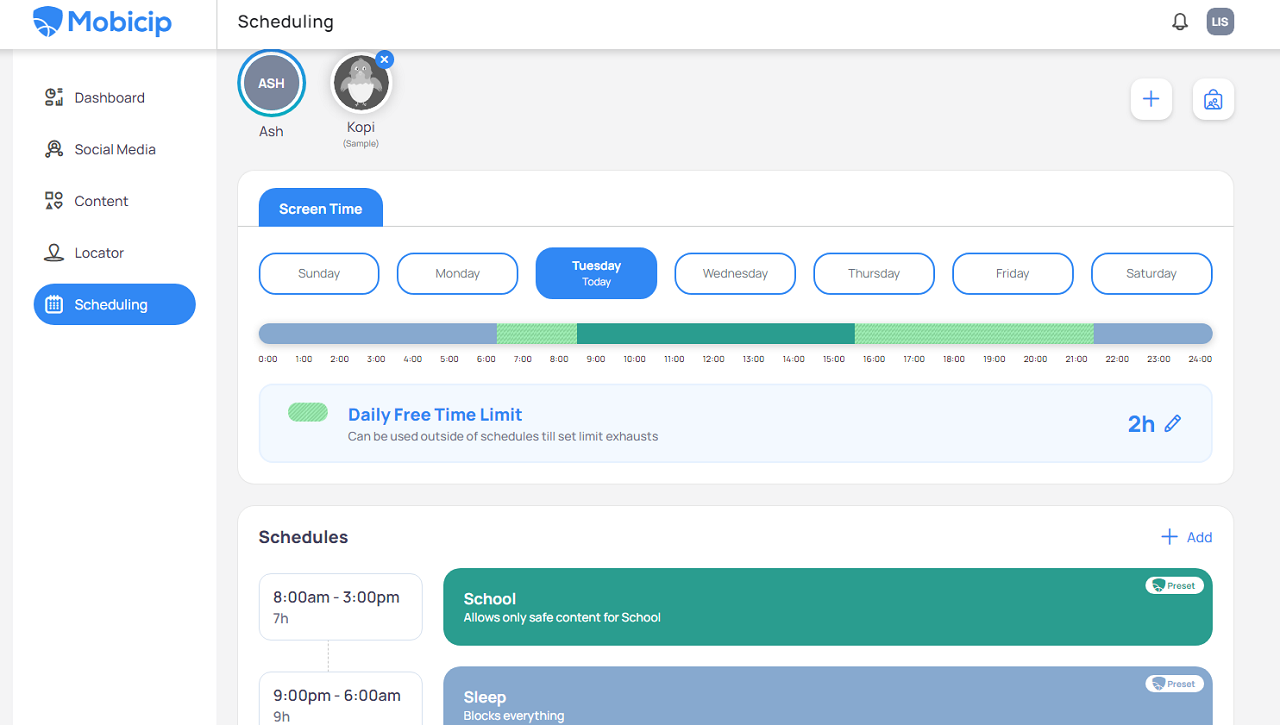Click the Content sidebar icon
This screenshot has height=725, width=1280.
coord(54,201)
